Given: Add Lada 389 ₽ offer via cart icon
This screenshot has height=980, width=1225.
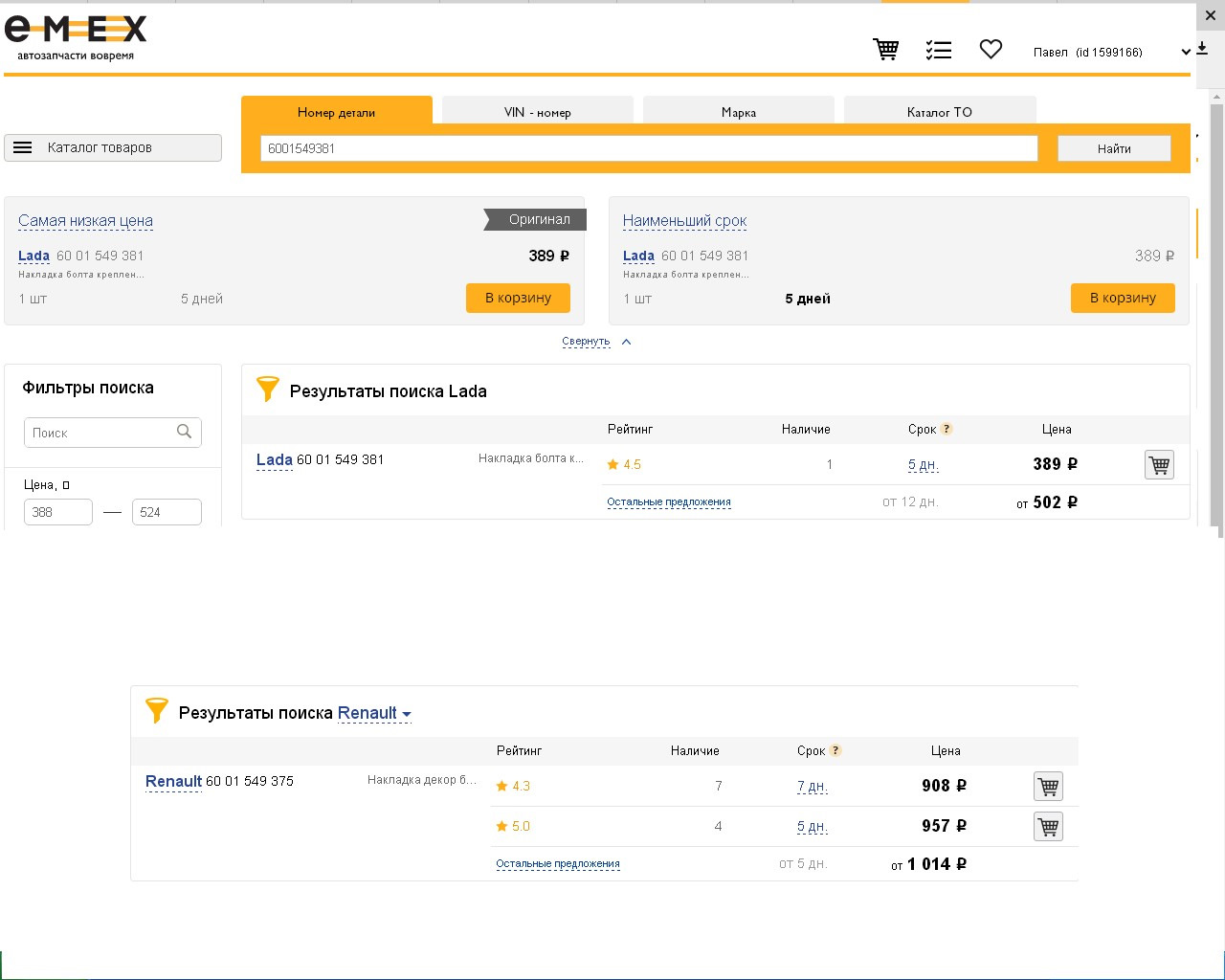Looking at the screenshot, I should [1159, 465].
